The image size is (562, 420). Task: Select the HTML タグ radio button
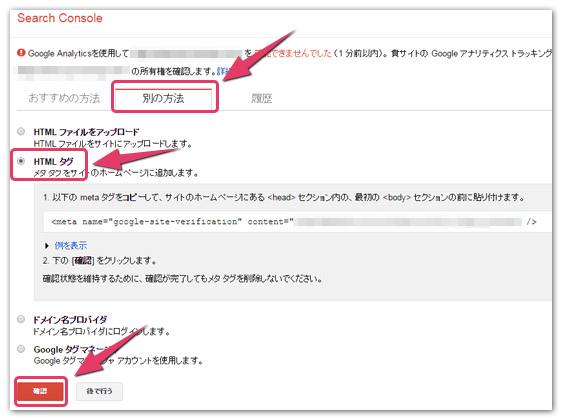tap(21, 161)
